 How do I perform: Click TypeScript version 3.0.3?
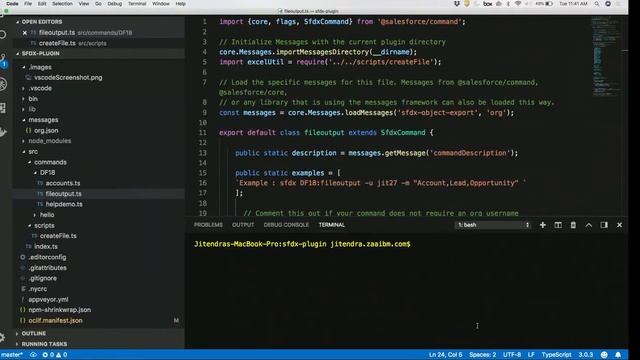point(586,355)
